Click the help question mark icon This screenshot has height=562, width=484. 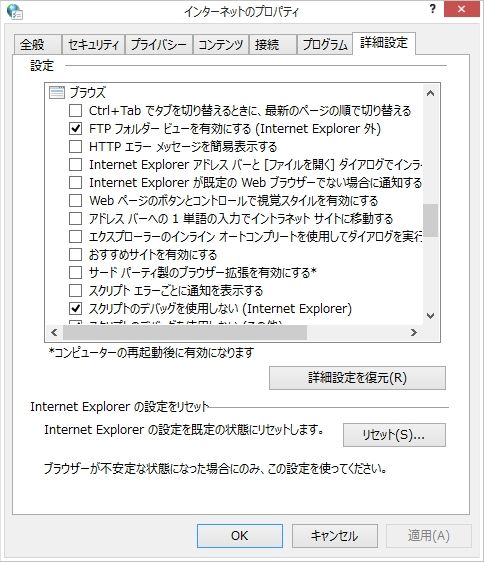click(x=433, y=9)
